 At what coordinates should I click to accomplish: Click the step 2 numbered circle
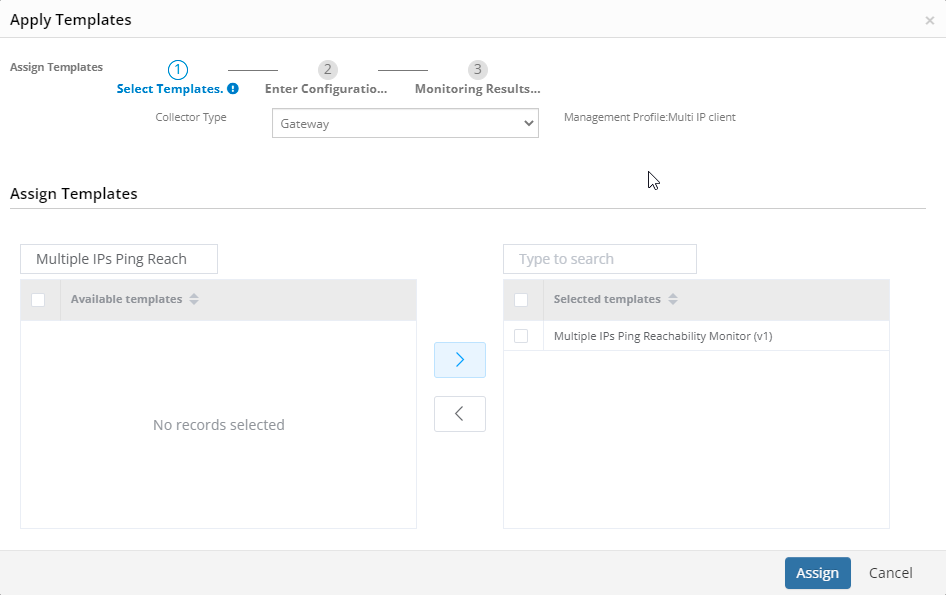tap(327, 69)
